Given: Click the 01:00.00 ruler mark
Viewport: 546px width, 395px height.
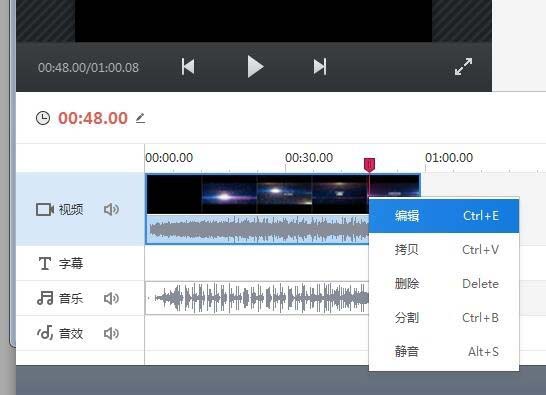Looking at the screenshot, I should point(449,158).
